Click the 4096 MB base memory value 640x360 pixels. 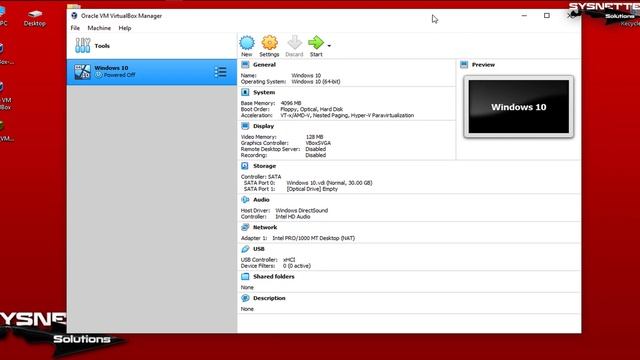pos(291,103)
